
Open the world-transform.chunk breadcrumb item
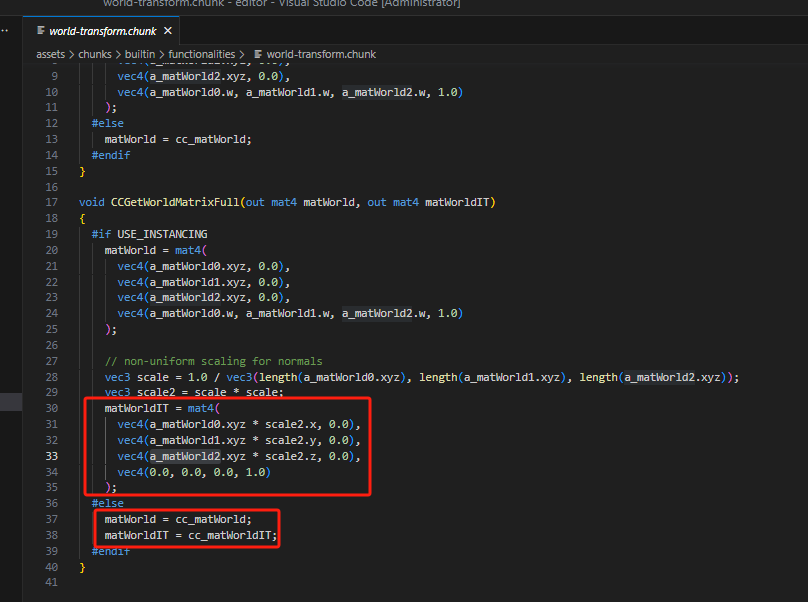[x=321, y=54]
